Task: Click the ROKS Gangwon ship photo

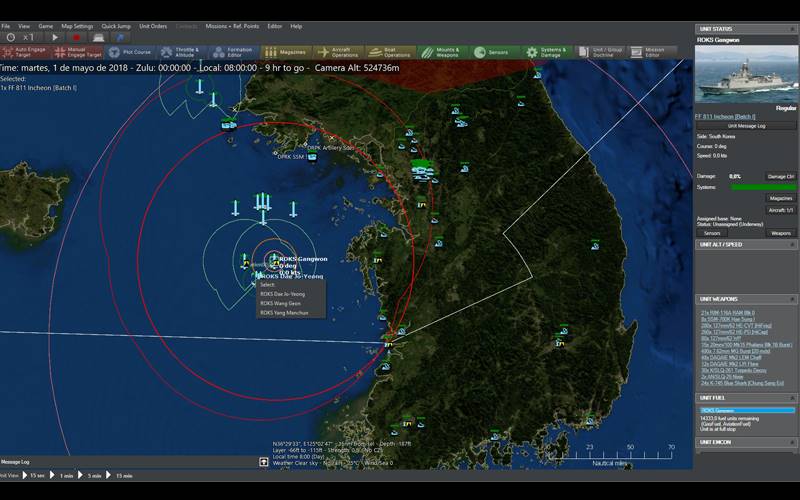Action: [x=746, y=73]
